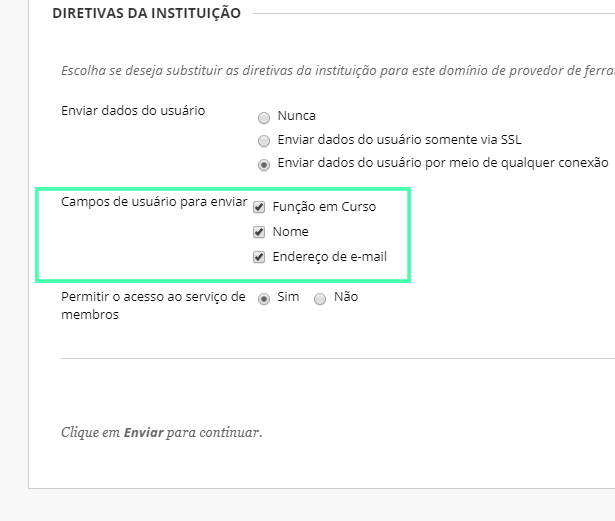Uncheck the Endereço de e-mail checkbox
The image size is (615, 521).
259,257
